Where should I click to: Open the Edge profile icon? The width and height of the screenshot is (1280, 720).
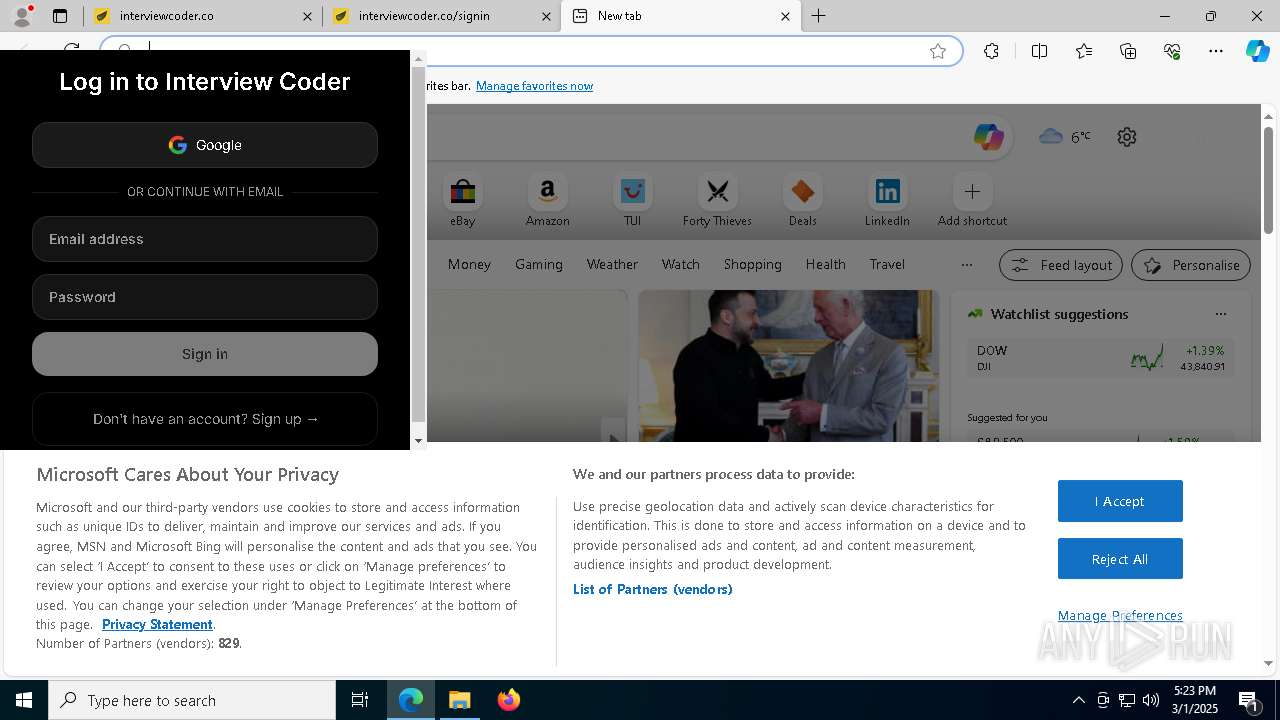[x=22, y=16]
